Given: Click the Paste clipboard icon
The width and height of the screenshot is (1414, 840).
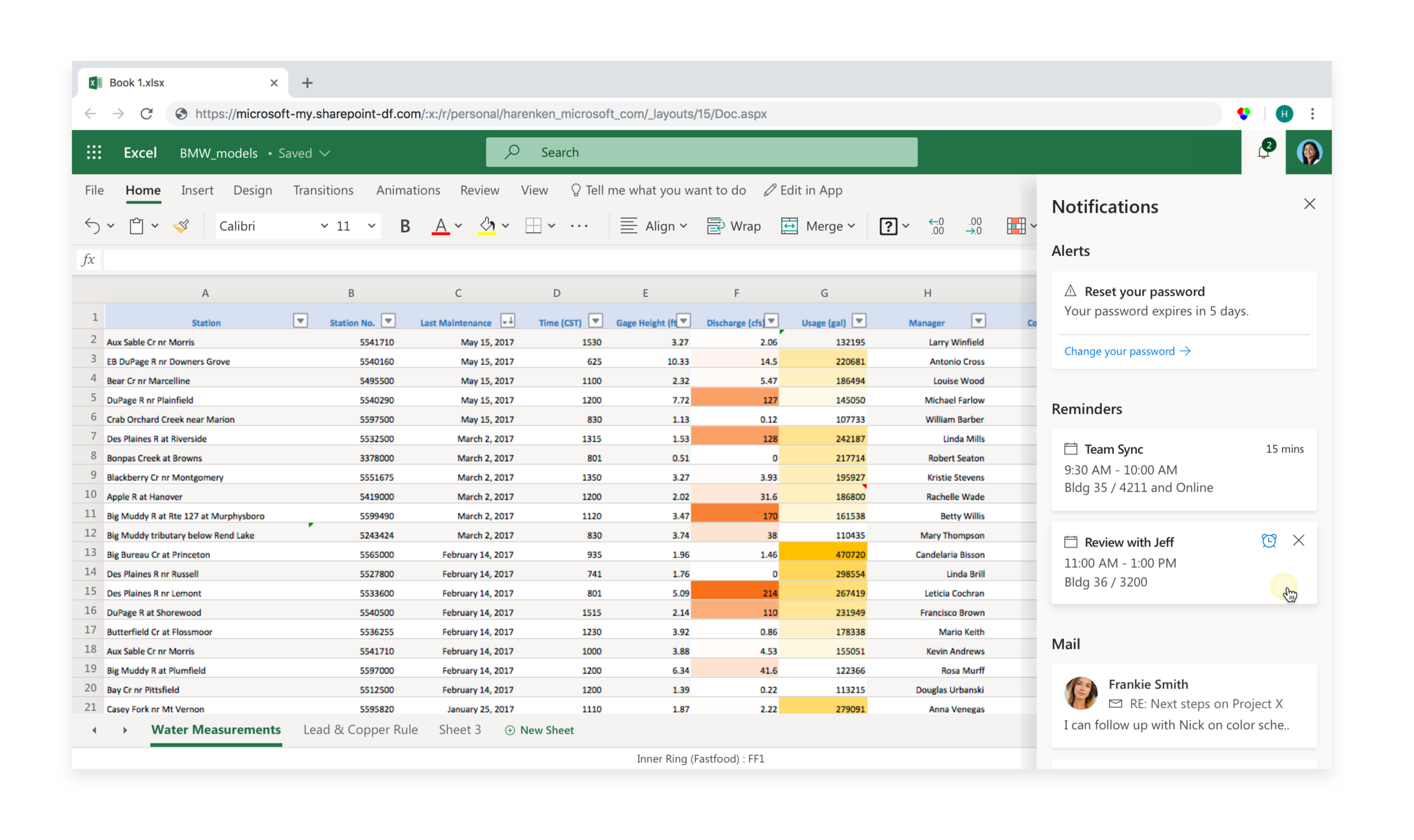Looking at the screenshot, I should [136, 226].
